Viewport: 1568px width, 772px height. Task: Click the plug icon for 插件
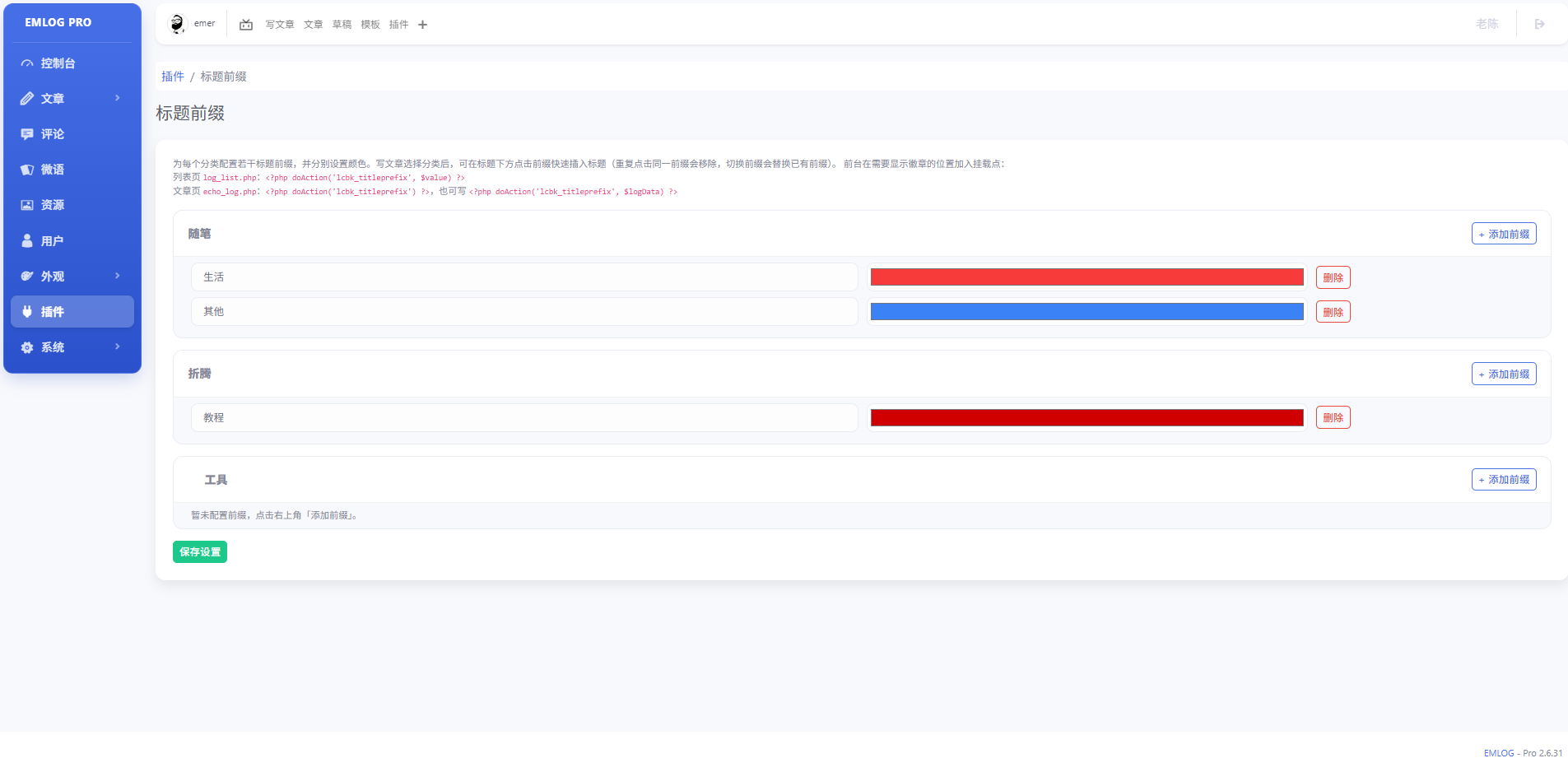click(27, 312)
